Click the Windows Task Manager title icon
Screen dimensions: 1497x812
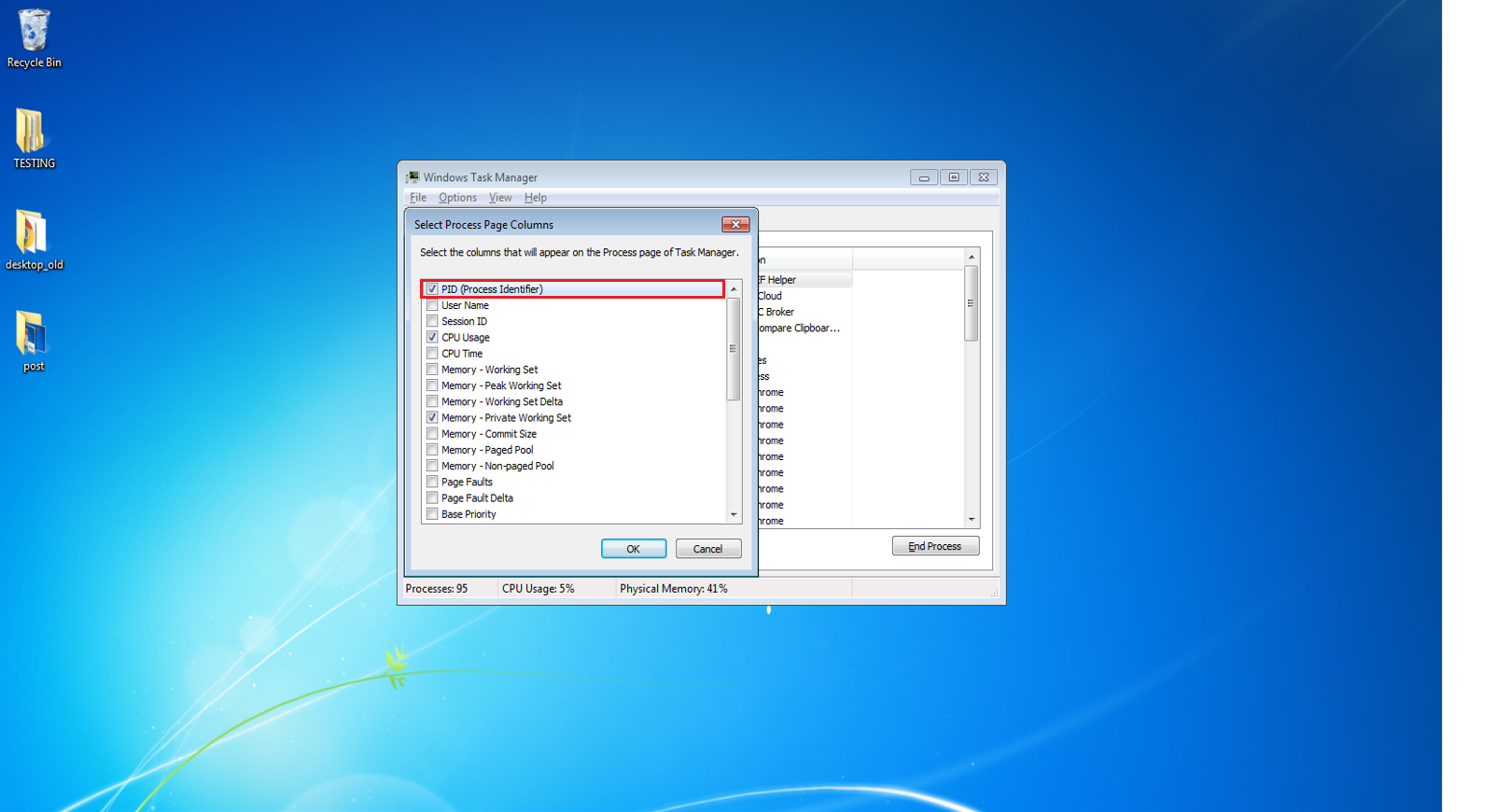coord(413,176)
